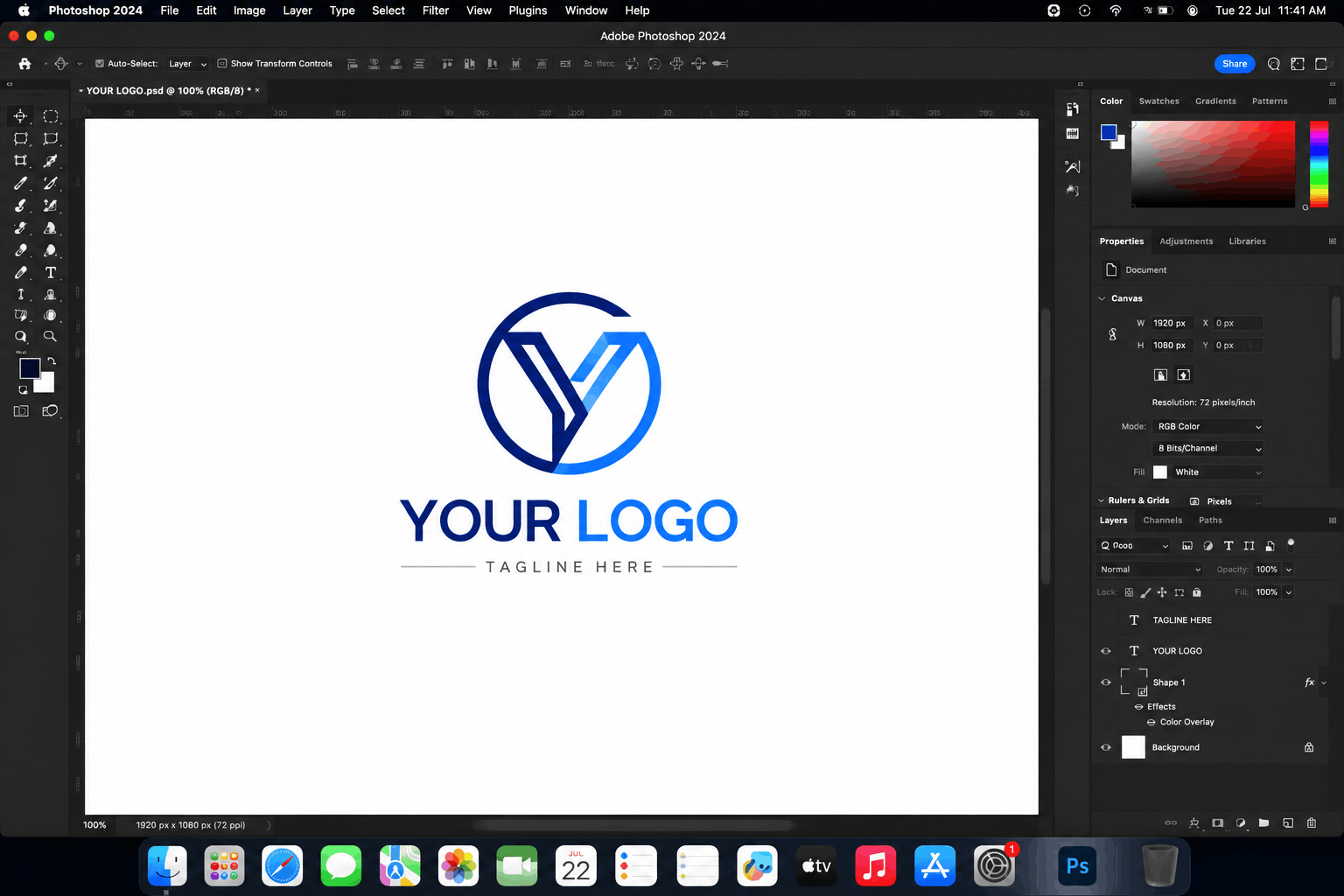Collapse the Rulers & Grids section
The width and height of the screenshot is (1344, 896).
pyautogui.click(x=1102, y=500)
